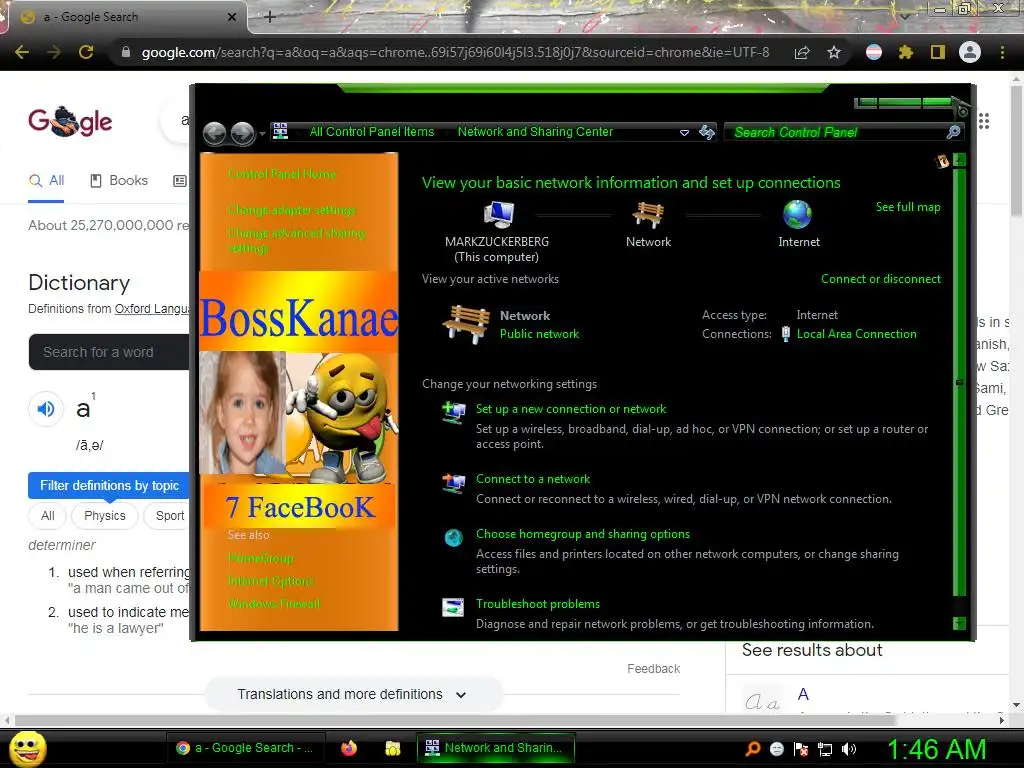The height and width of the screenshot is (768, 1024).
Task: Open Chrome extensions puzzle icon
Action: [x=906, y=52]
